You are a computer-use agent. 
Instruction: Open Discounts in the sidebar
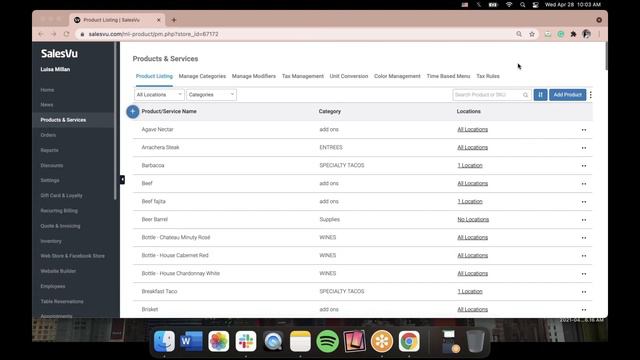pos(52,165)
